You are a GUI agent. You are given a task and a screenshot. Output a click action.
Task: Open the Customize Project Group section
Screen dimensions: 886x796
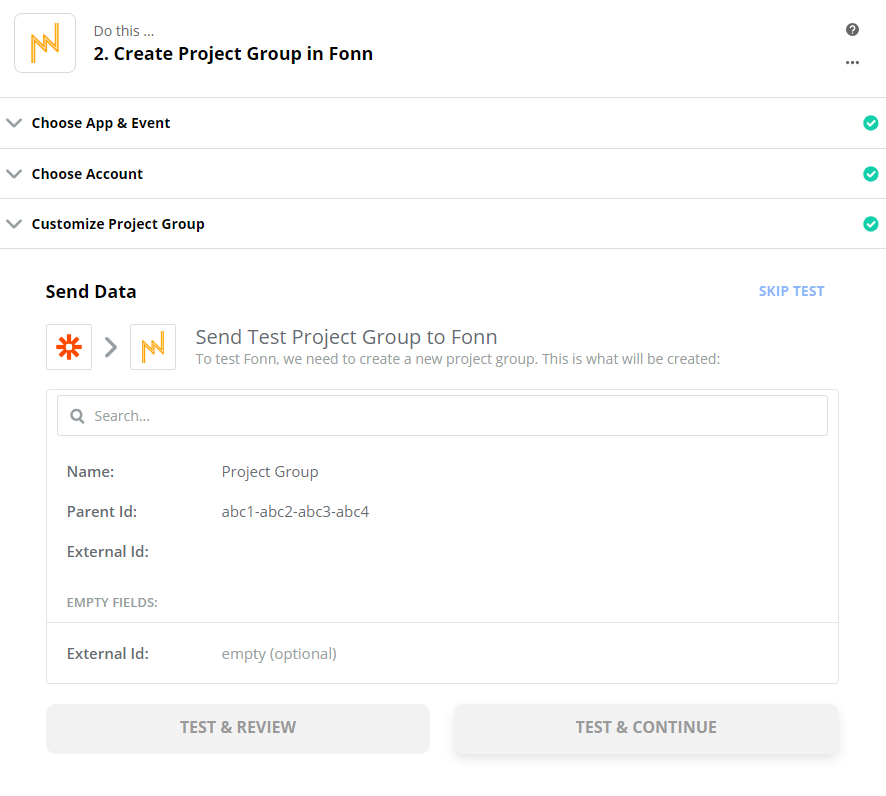(x=443, y=224)
